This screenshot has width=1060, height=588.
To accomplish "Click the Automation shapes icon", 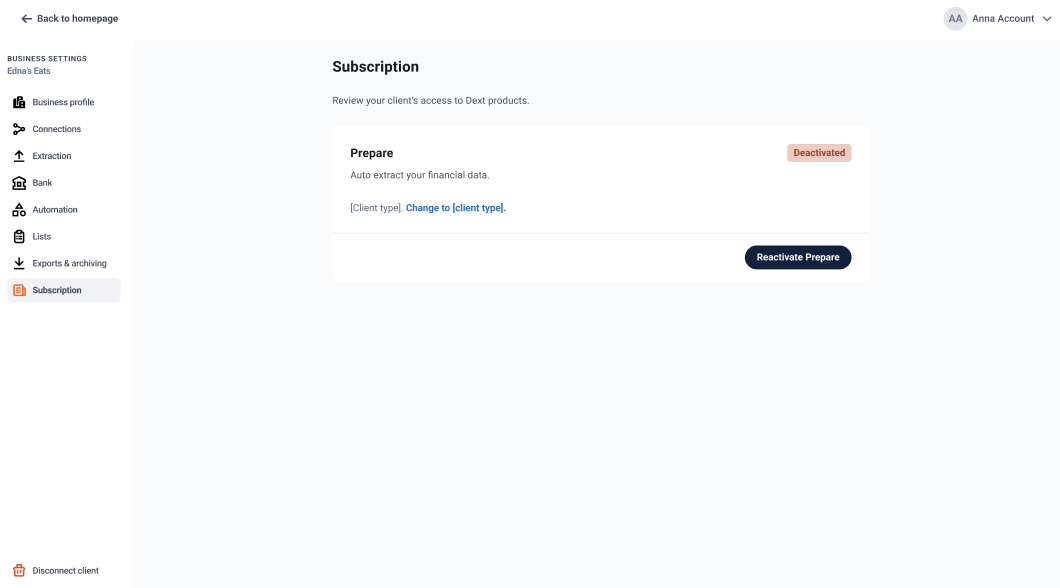I will tap(19, 210).
